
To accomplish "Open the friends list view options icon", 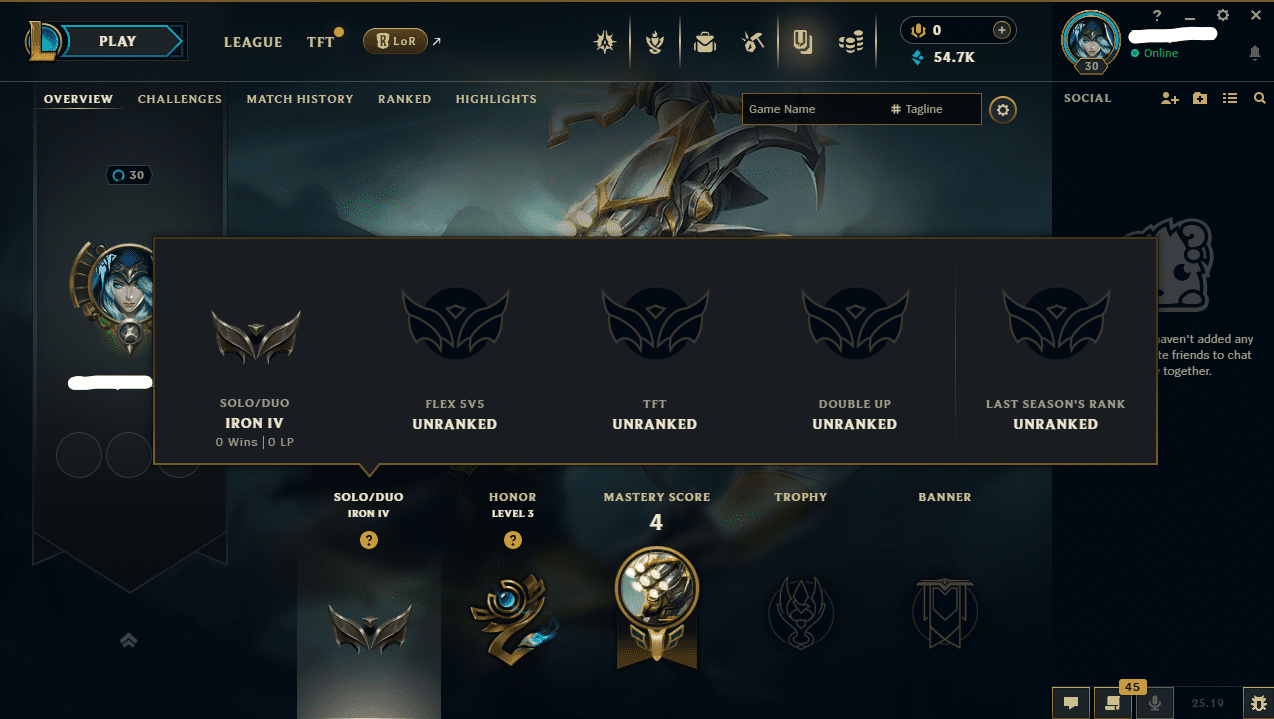I will [1230, 98].
